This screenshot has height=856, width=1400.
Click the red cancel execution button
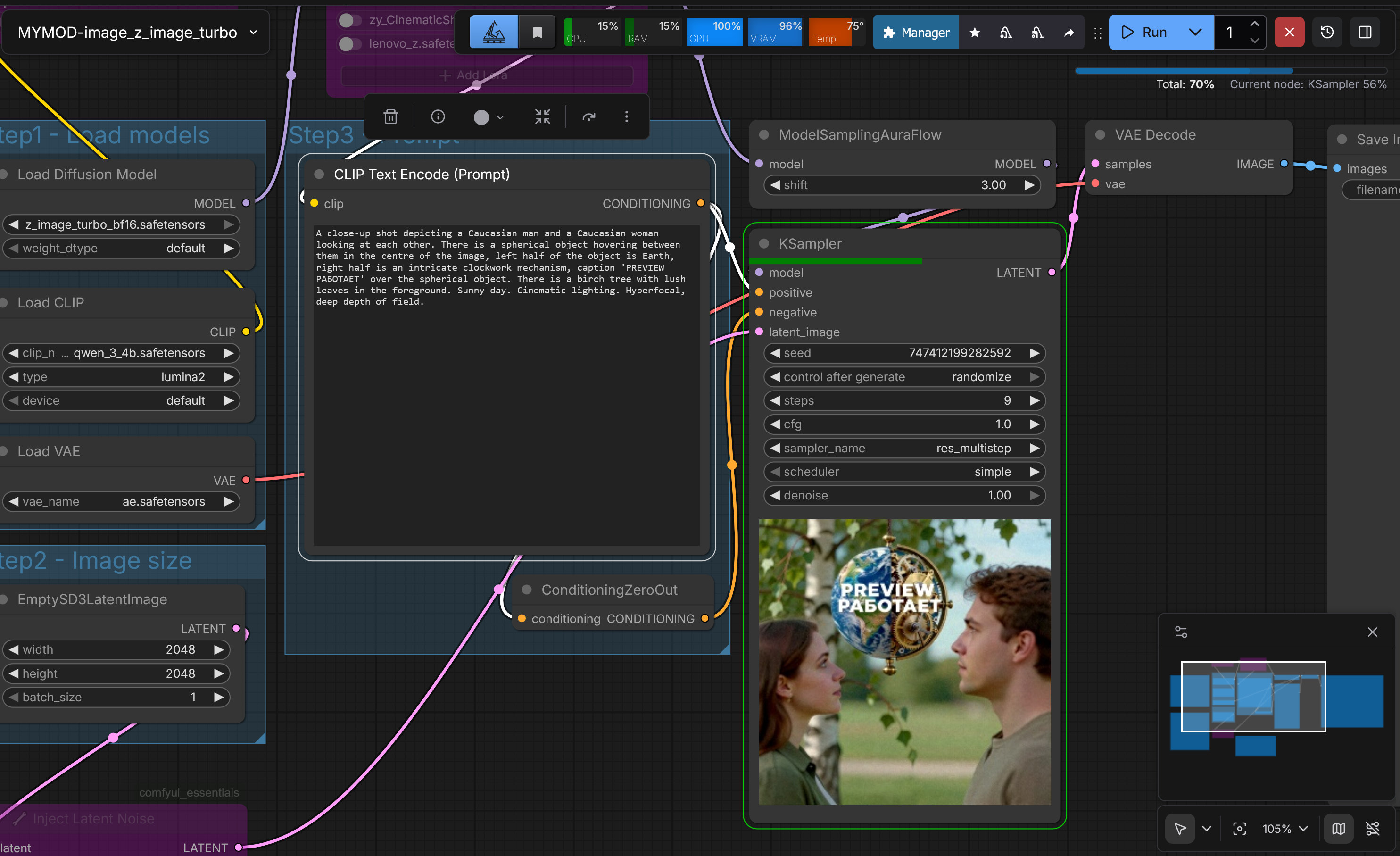[1289, 33]
